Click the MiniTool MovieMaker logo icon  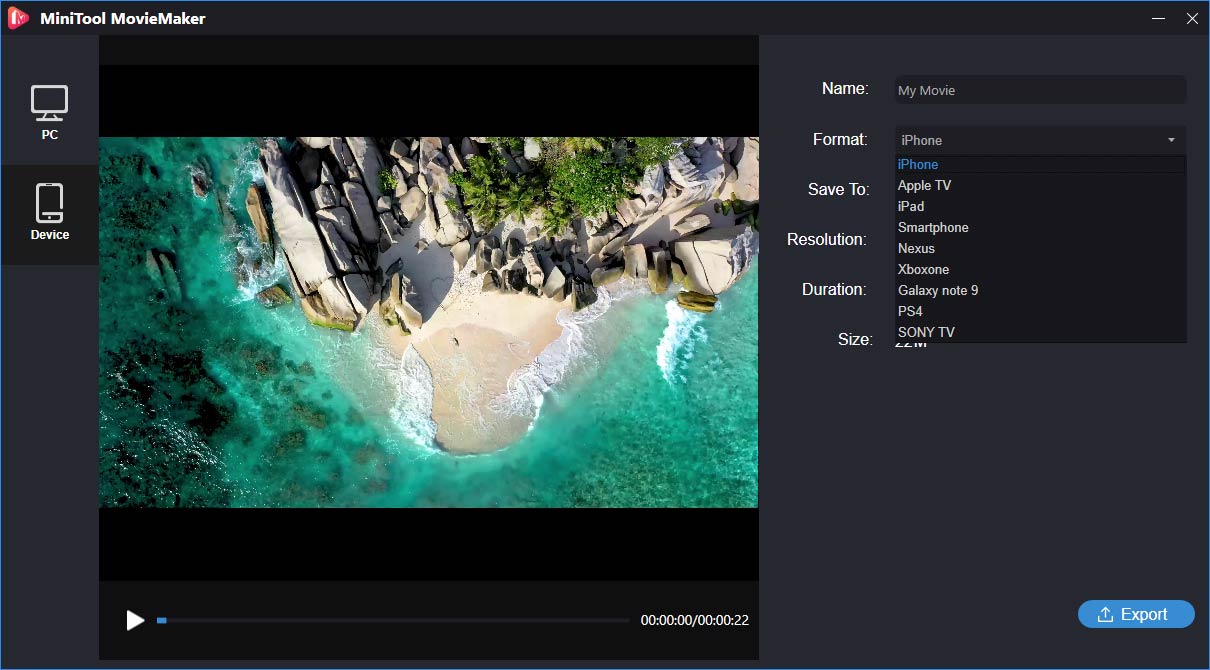[x=18, y=18]
